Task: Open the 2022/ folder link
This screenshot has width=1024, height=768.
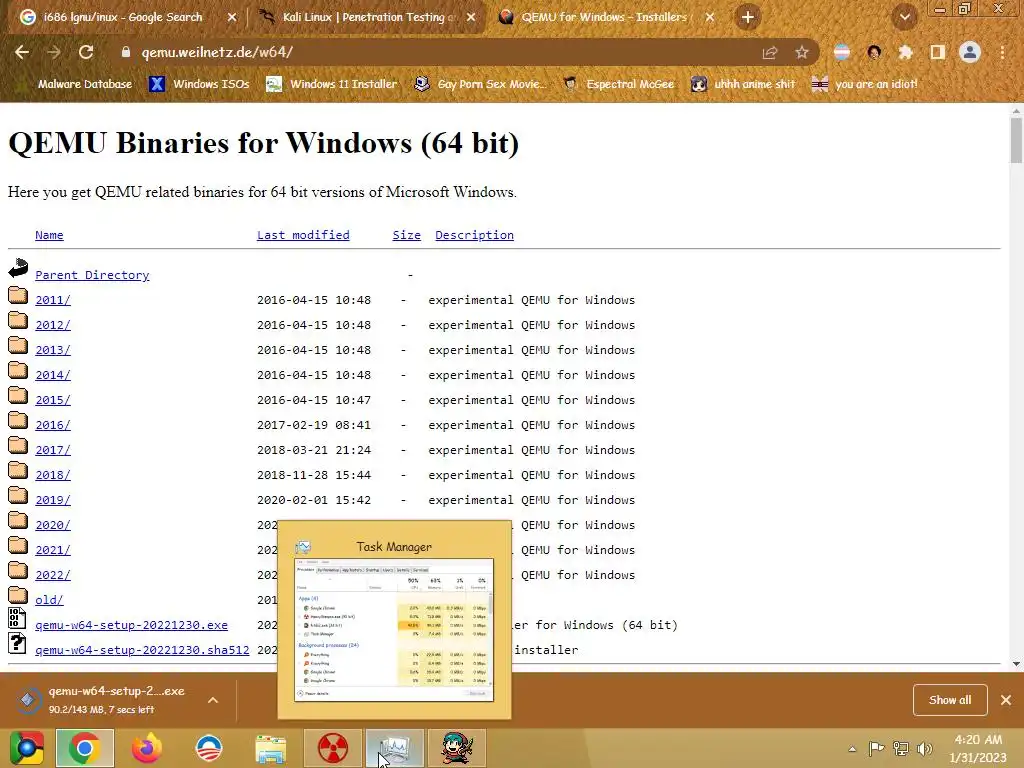Action: (x=53, y=575)
